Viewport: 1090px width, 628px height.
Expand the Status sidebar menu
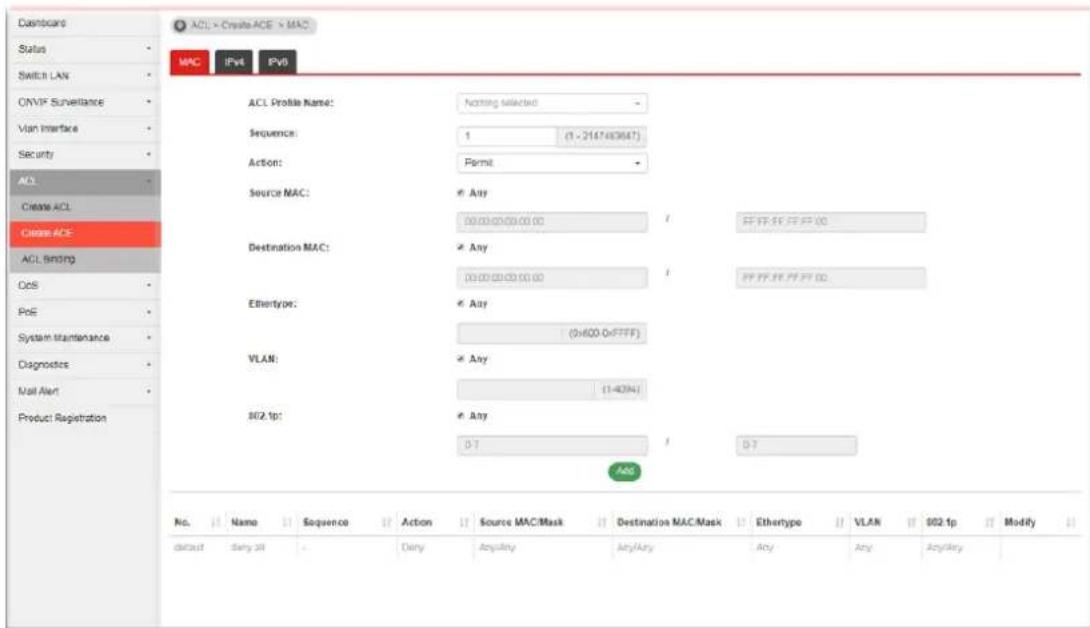[85, 49]
